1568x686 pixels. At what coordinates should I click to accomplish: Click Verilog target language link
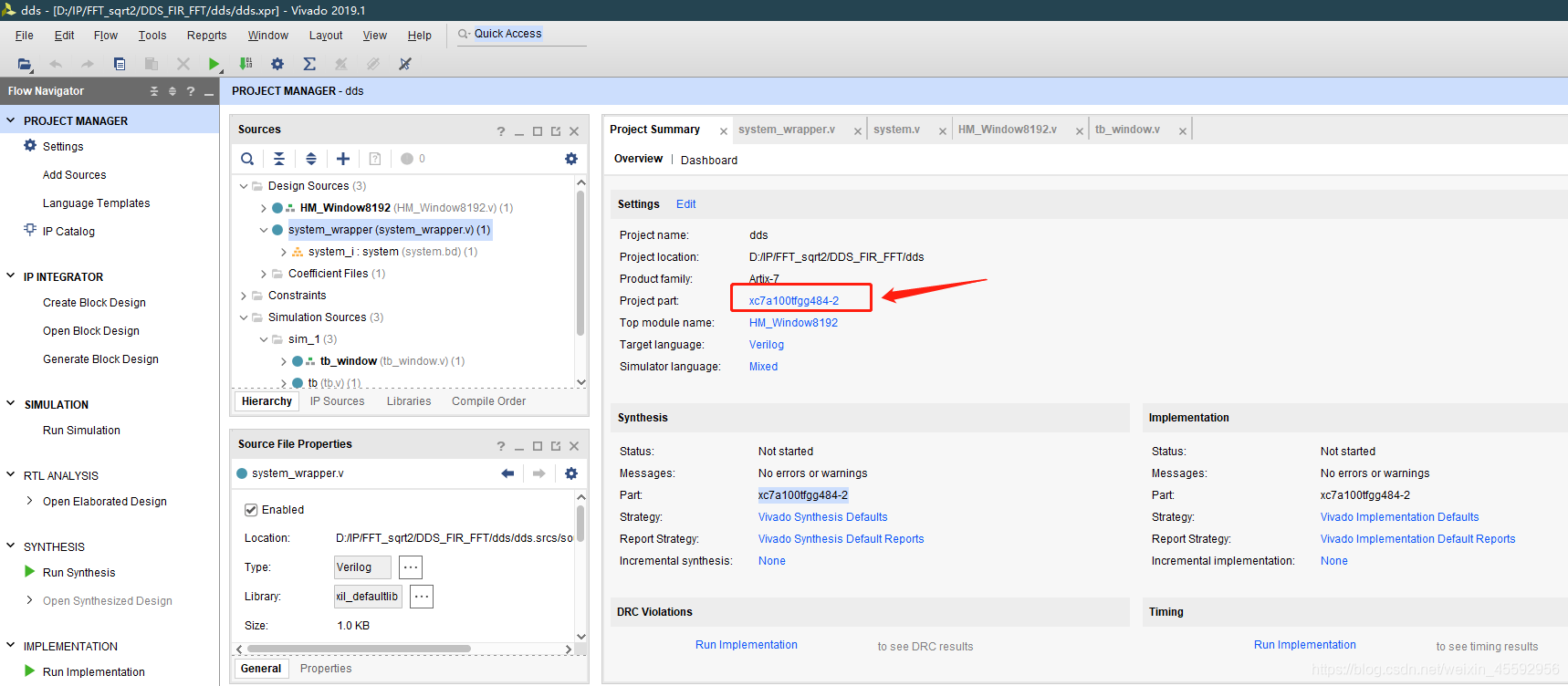(767, 345)
